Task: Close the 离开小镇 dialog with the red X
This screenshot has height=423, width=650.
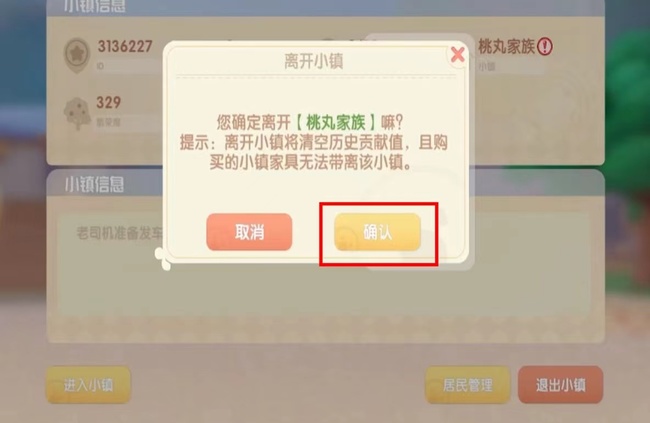Action: click(x=457, y=54)
